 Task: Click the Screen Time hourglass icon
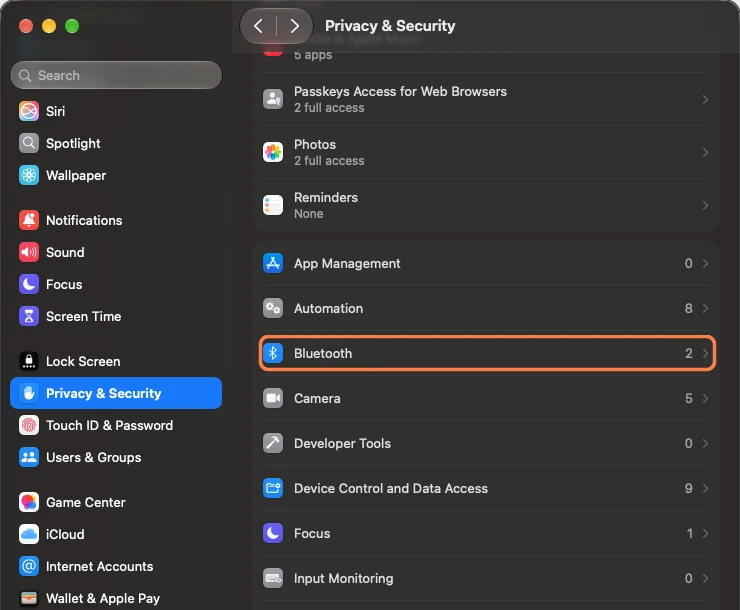(x=29, y=317)
